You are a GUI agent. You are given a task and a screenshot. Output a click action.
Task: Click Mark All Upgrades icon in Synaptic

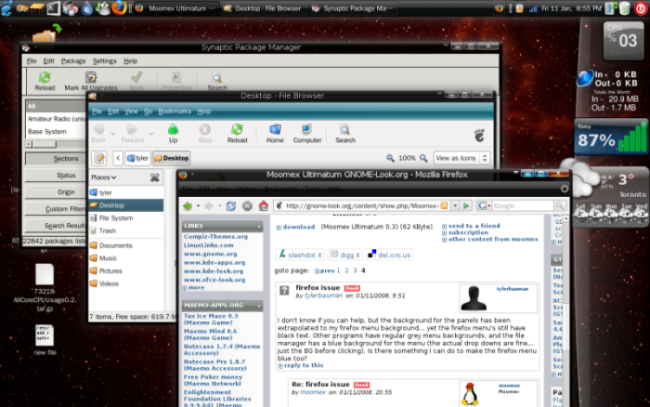point(91,78)
